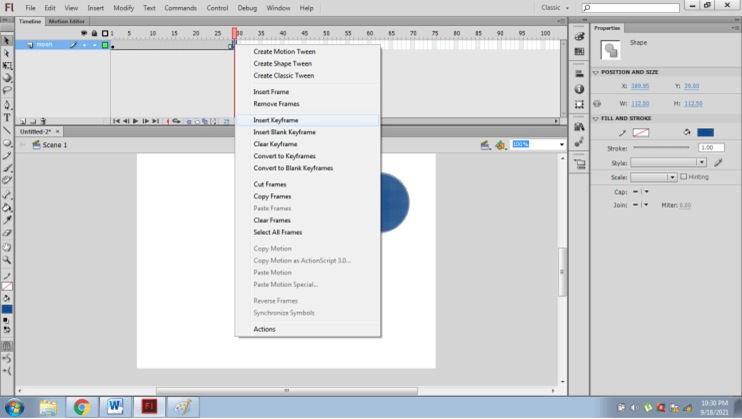Click the Play button in timeline
The width and height of the screenshot is (742, 419).
(x=135, y=121)
